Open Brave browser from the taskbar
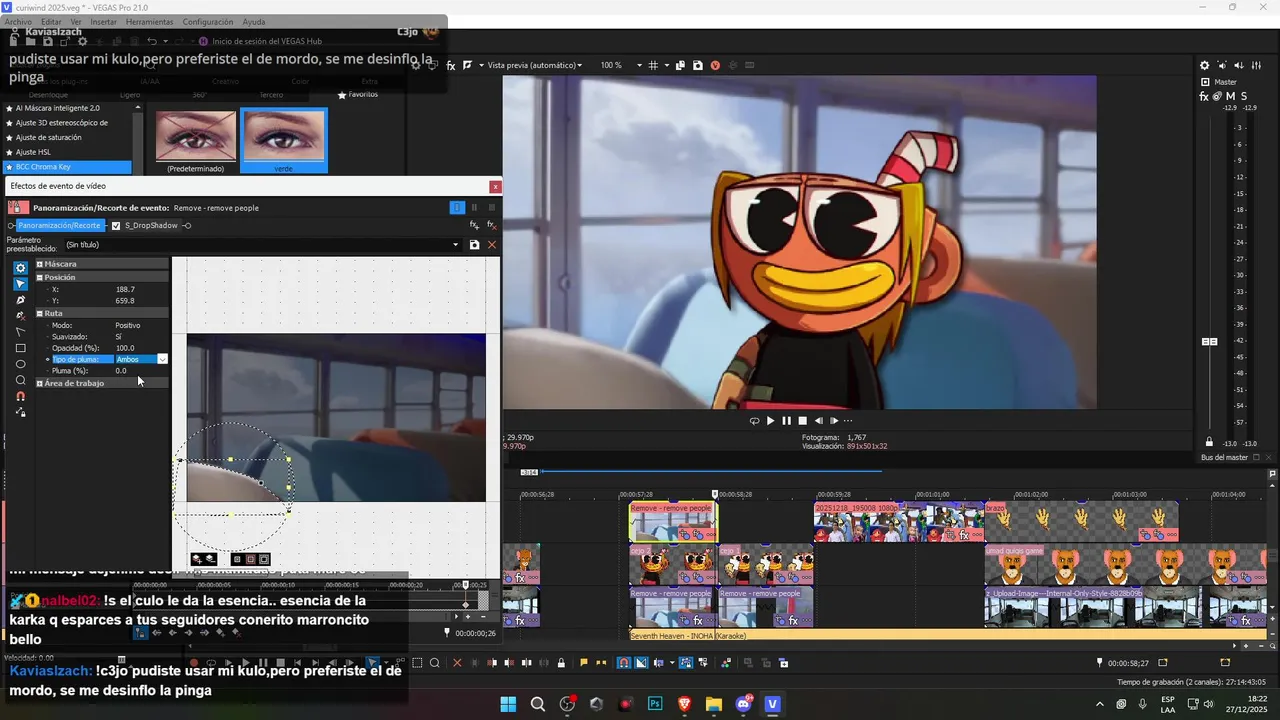This screenshot has height=720, width=1280. tap(685, 704)
